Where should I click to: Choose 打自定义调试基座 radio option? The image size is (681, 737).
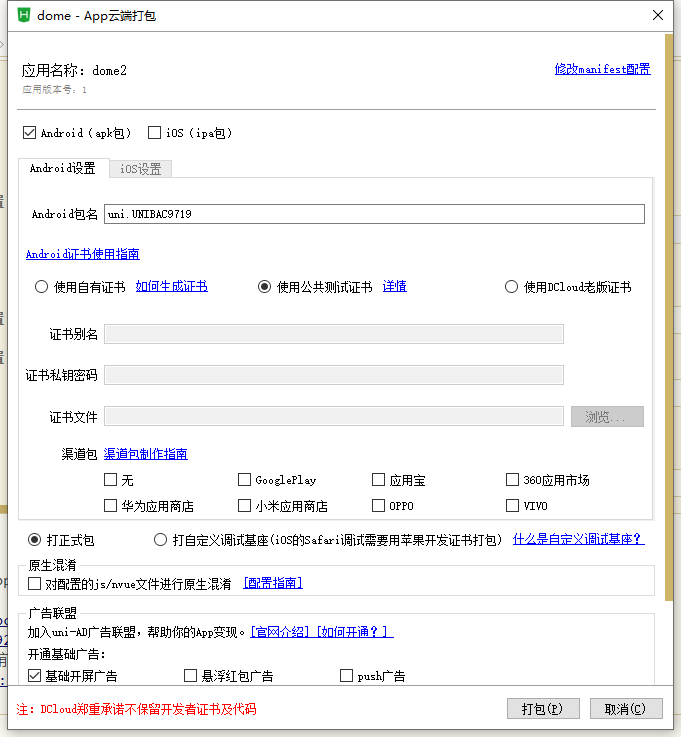click(x=161, y=540)
